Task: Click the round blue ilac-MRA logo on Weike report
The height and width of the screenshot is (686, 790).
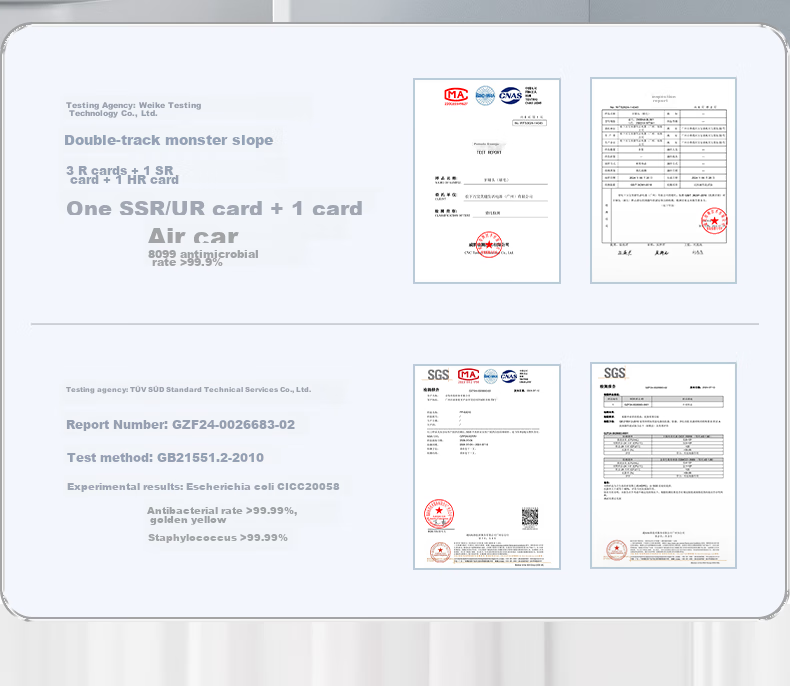Action: (485, 95)
